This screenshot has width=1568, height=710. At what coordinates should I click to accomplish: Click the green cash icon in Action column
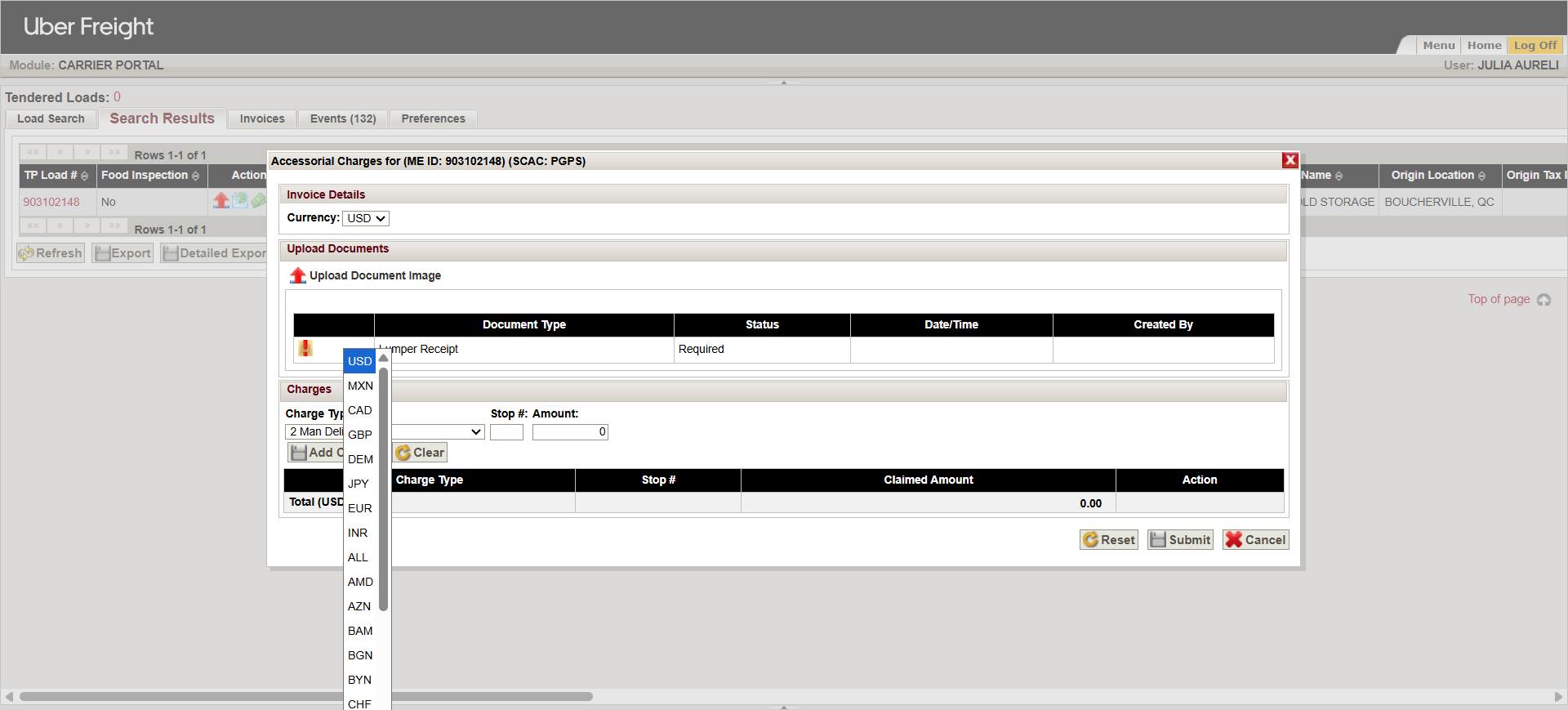tap(258, 200)
